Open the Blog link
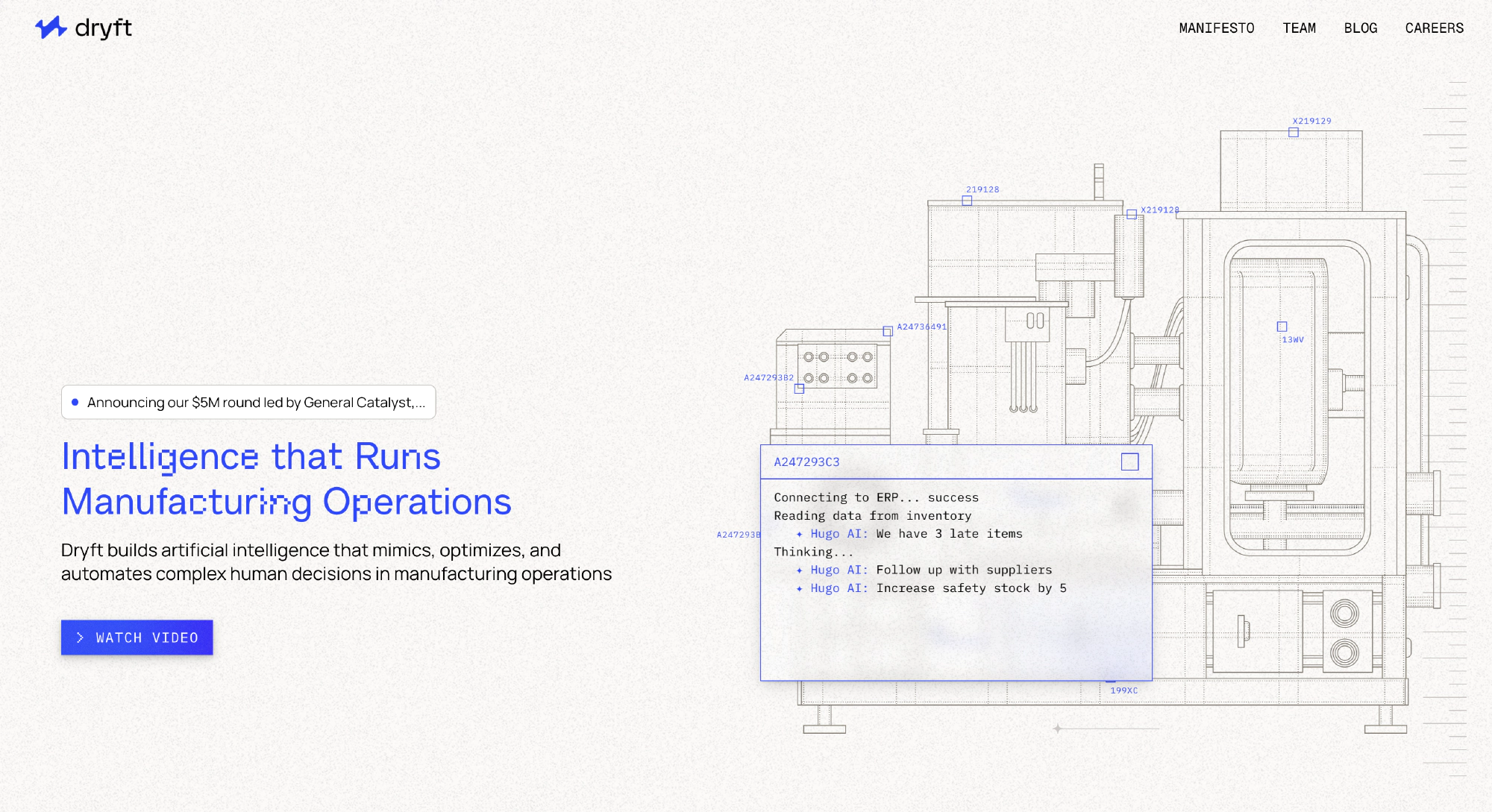This screenshot has width=1492, height=812. [1360, 28]
